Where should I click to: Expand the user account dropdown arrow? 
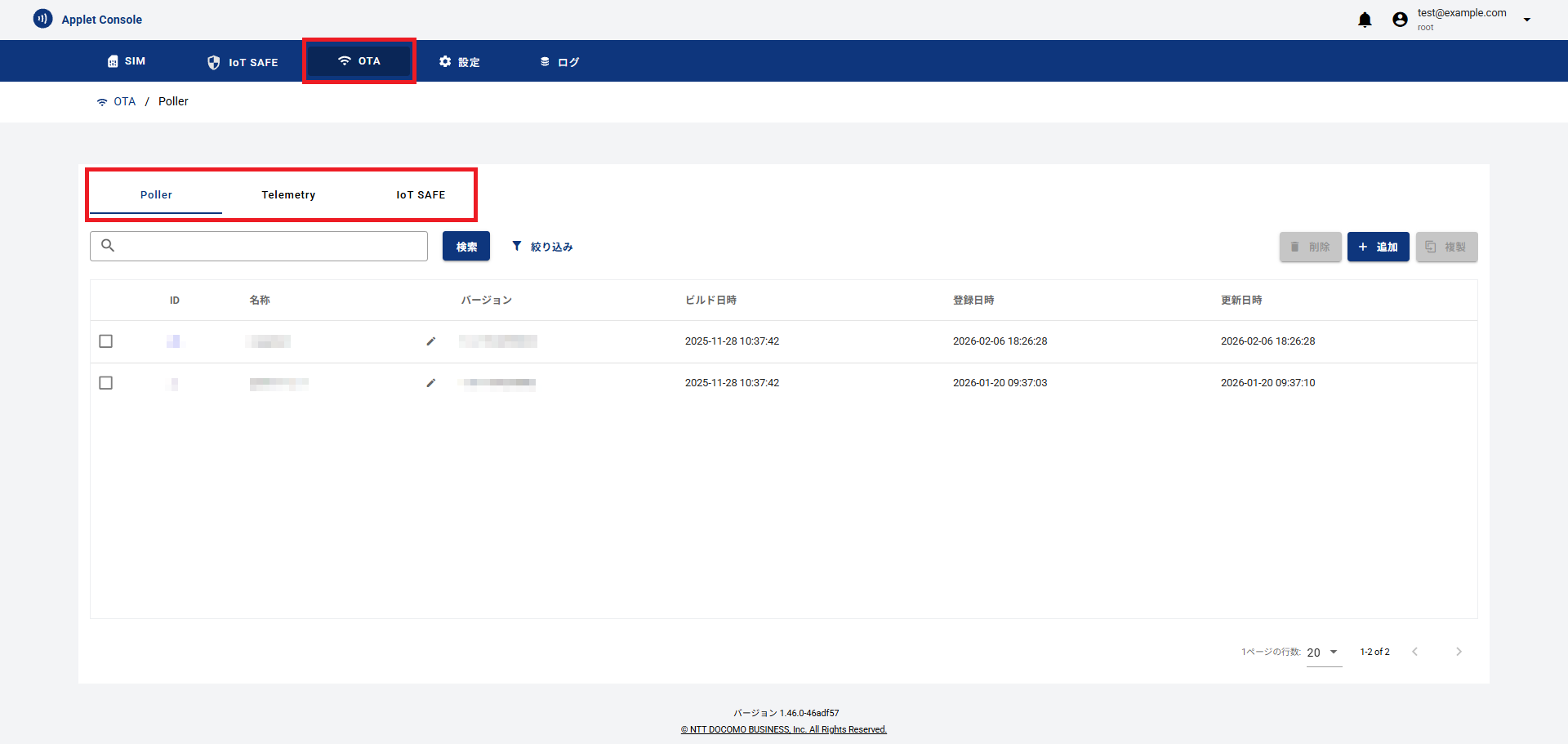tap(1526, 20)
